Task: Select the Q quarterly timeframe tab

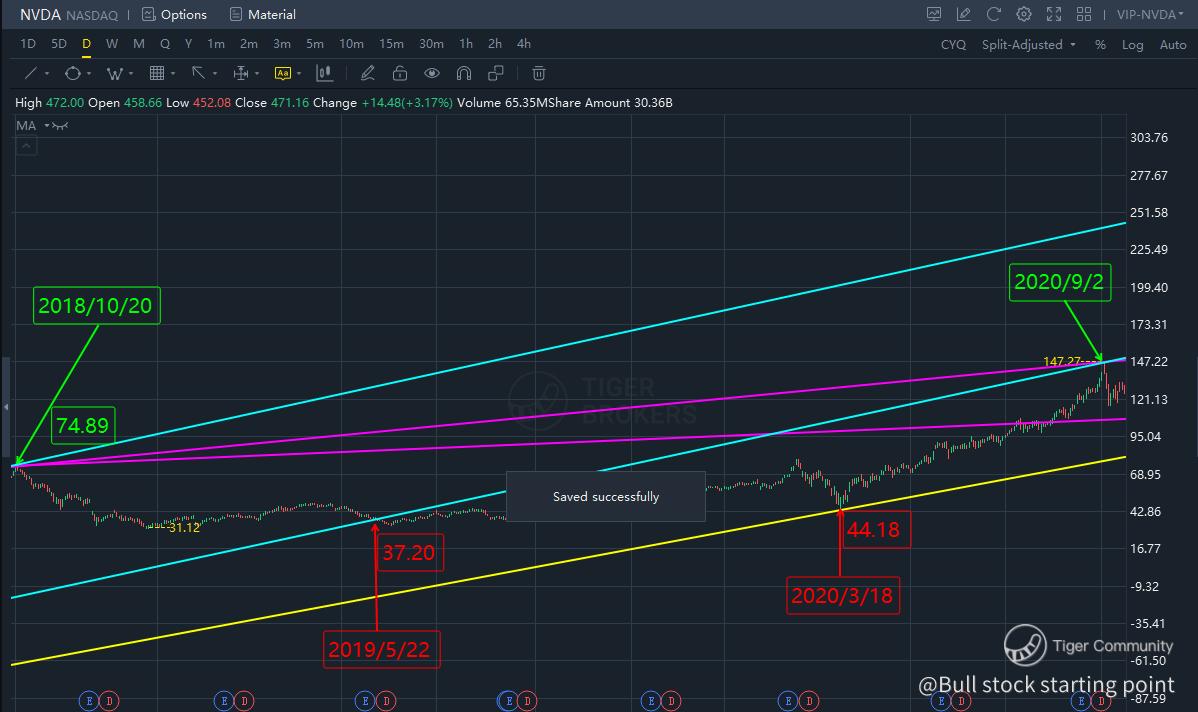Action: 164,44
